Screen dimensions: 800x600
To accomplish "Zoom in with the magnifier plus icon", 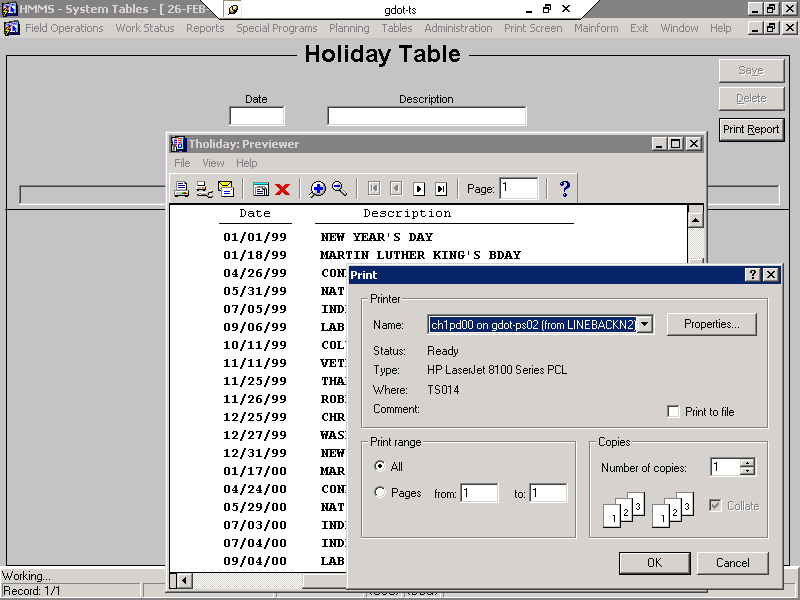I will [x=317, y=189].
